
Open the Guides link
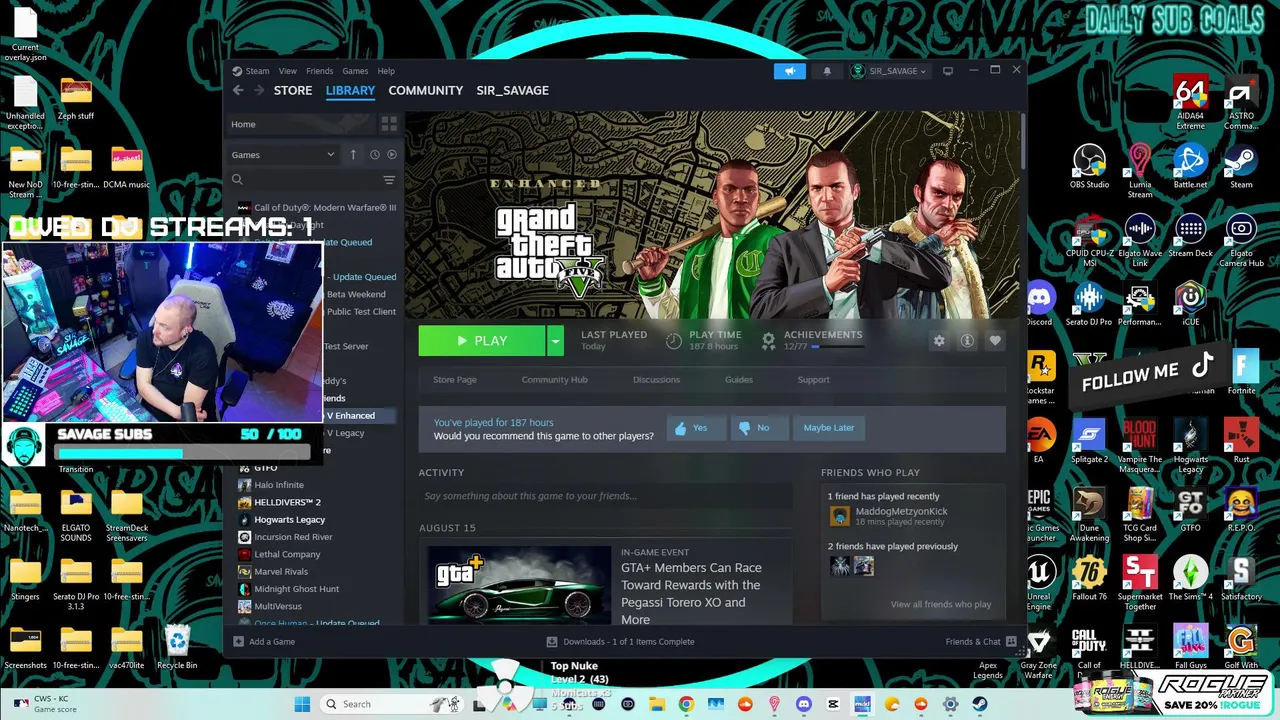click(739, 380)
